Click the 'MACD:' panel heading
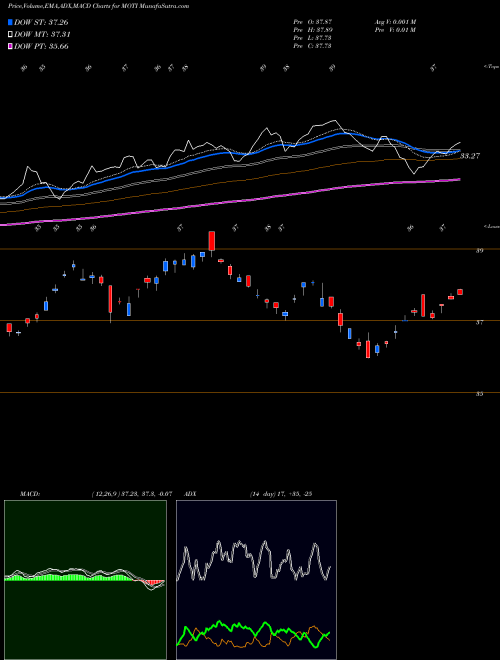The height and width of the screenshot is (660, 500). pos(29,494)
